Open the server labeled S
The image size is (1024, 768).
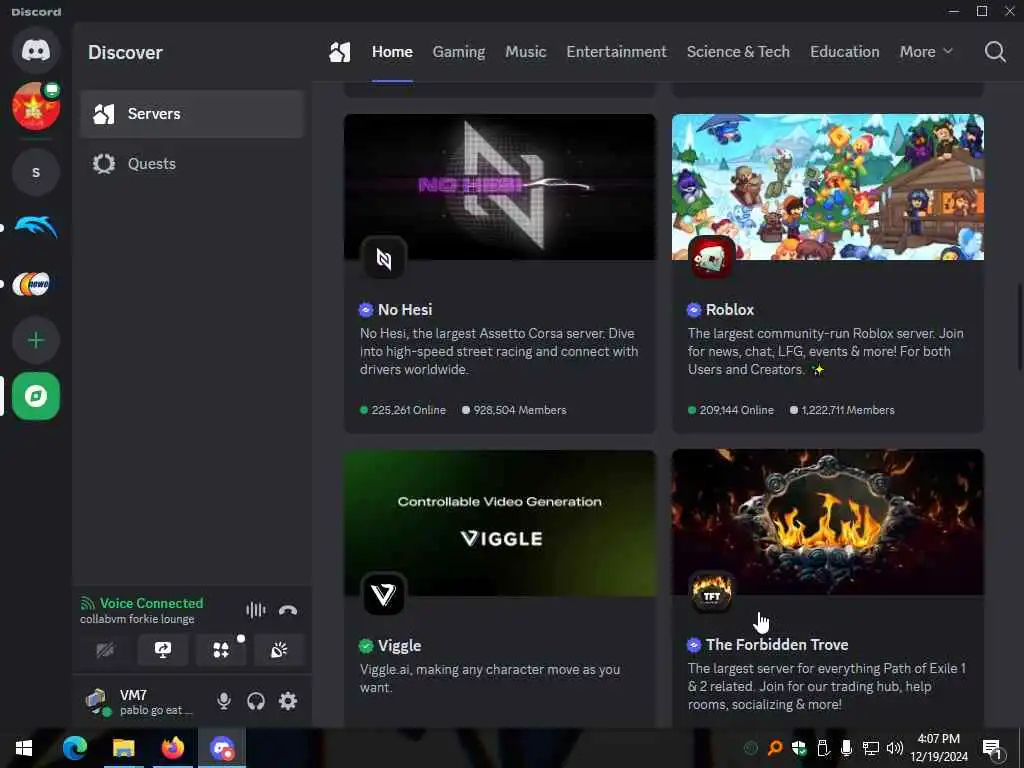[x=36, y=172]
